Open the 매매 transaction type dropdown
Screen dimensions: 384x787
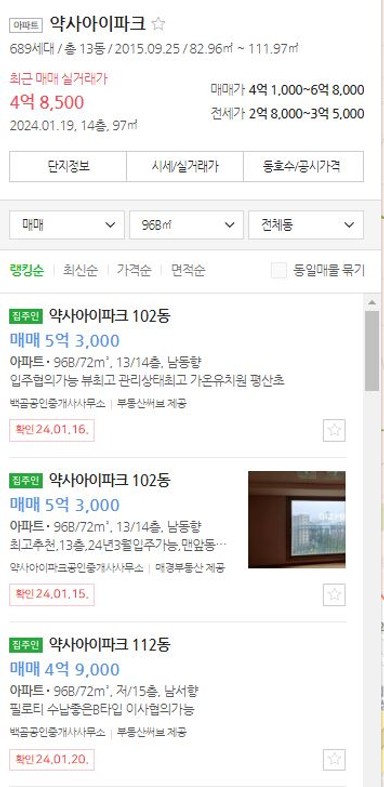tap(67, 225)
